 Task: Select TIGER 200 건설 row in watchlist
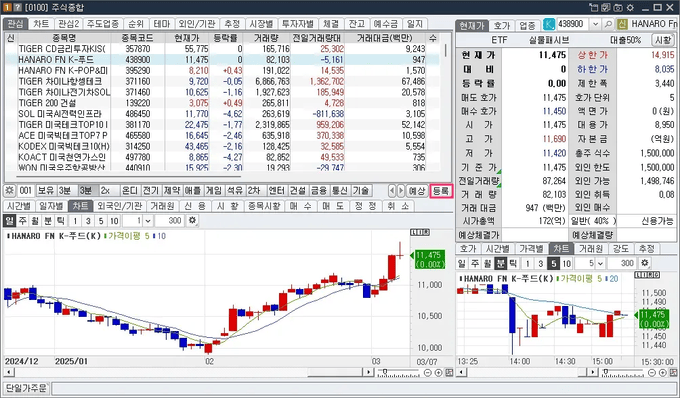coord(222,103)
